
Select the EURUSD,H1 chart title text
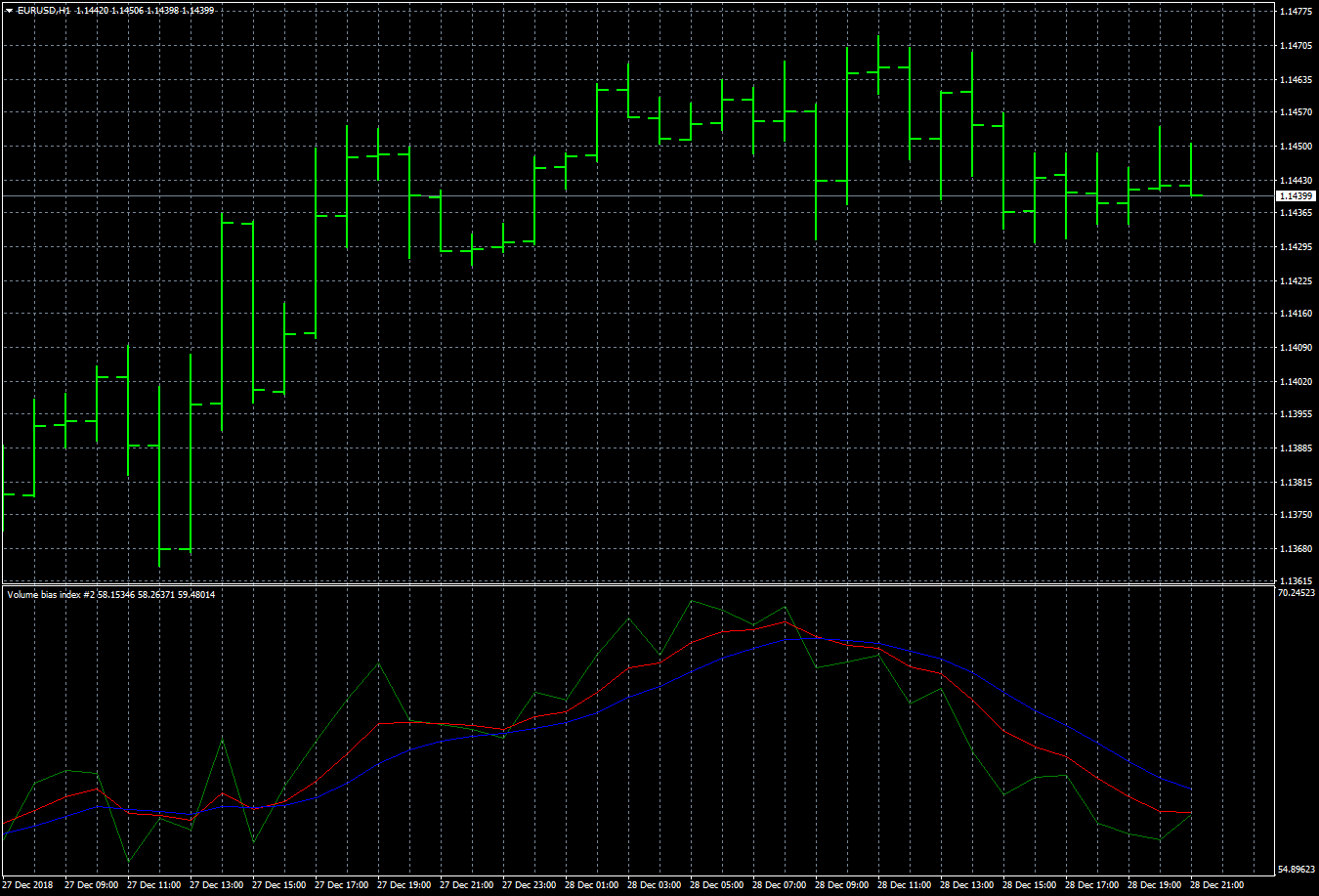(44, 10)
